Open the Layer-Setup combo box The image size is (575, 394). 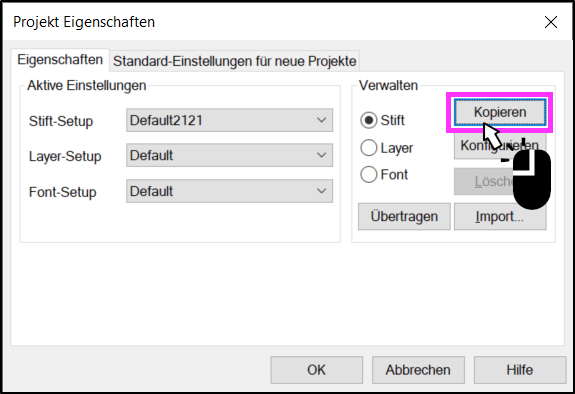[x=230, y=155]
